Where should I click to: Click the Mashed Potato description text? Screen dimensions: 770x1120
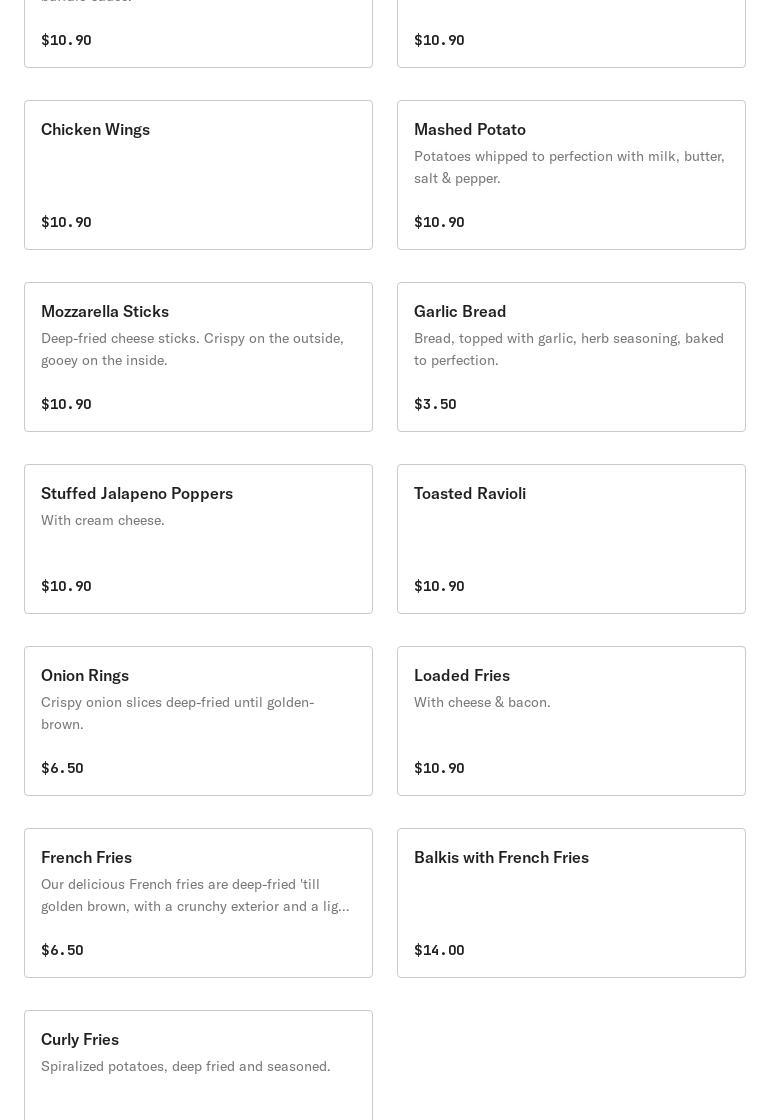[569, 167]
